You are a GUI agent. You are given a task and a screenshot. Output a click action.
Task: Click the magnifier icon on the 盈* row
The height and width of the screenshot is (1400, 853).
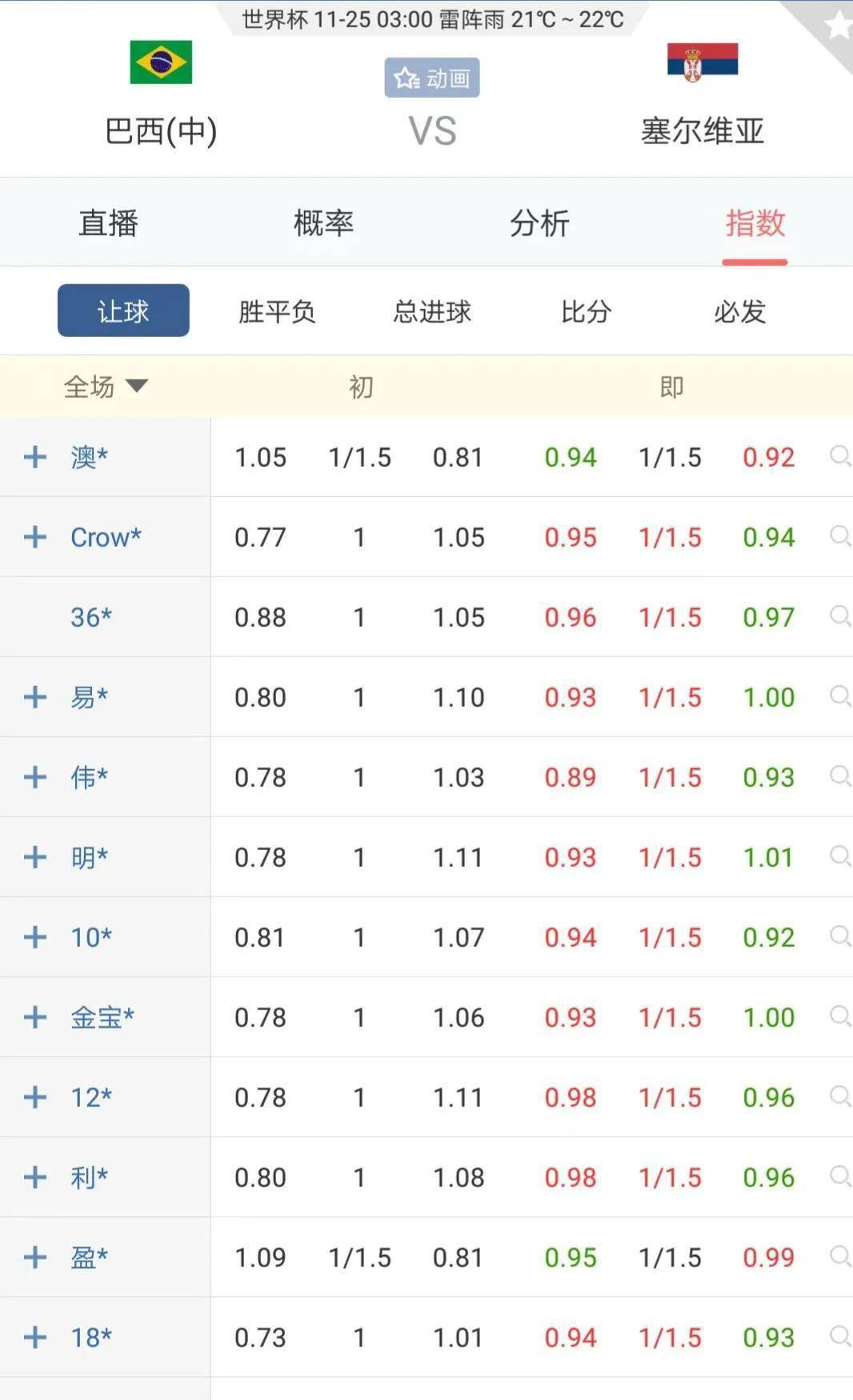coord(839,1257)
